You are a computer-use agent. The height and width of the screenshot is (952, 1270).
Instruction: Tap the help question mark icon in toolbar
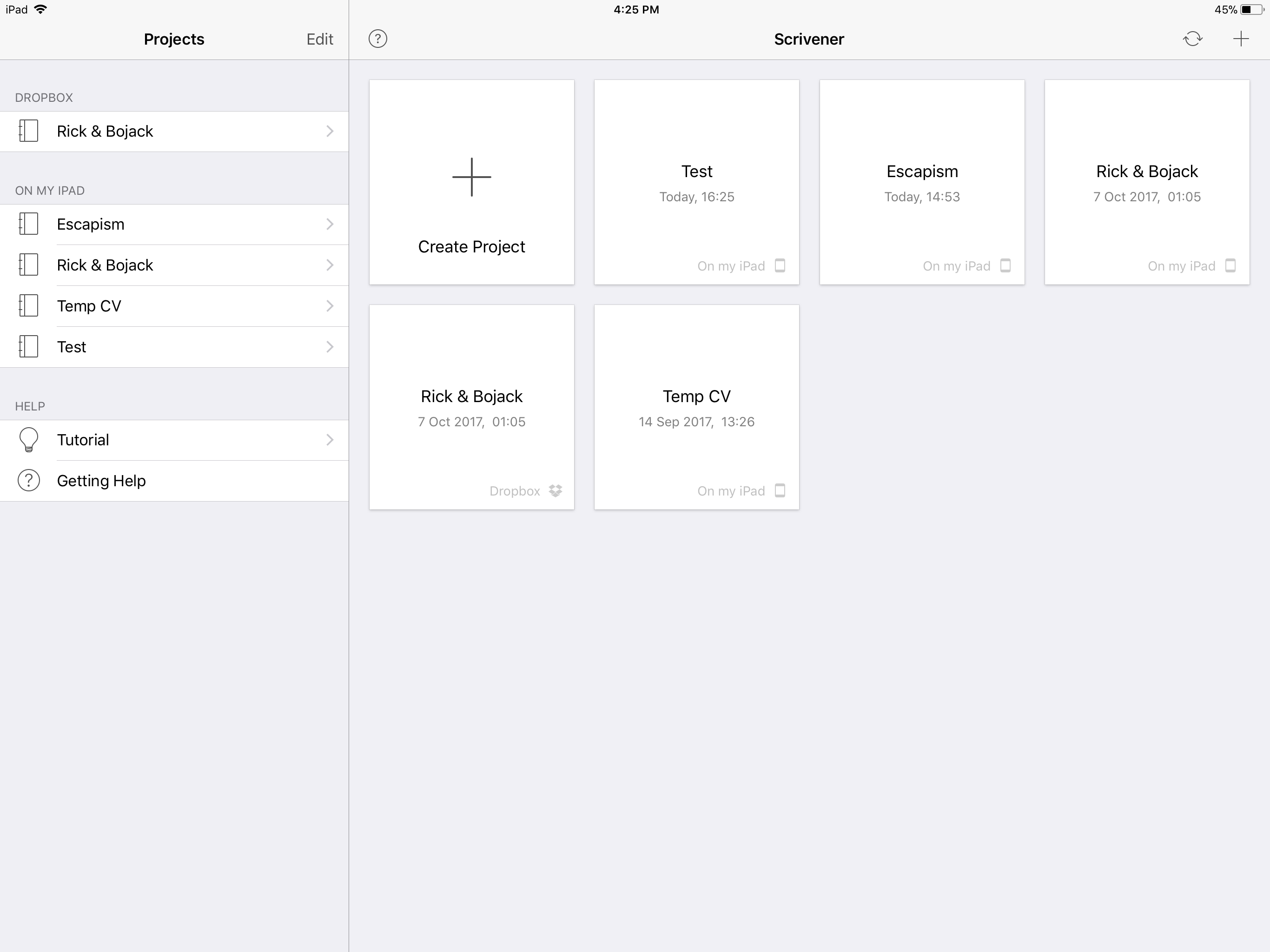click(x=378, y=39)
